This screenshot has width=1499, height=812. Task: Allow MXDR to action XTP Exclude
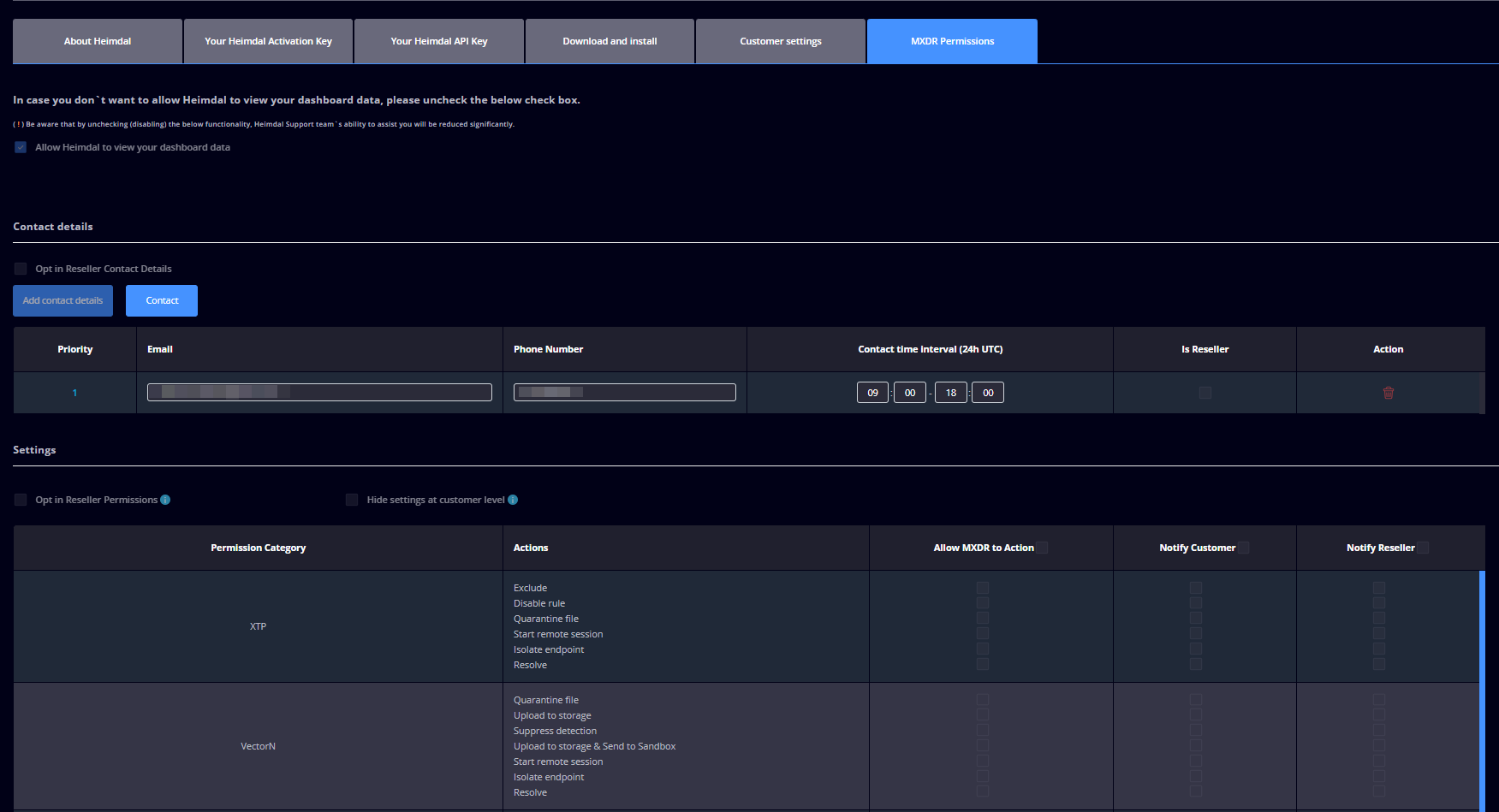[x=983, y=588]
